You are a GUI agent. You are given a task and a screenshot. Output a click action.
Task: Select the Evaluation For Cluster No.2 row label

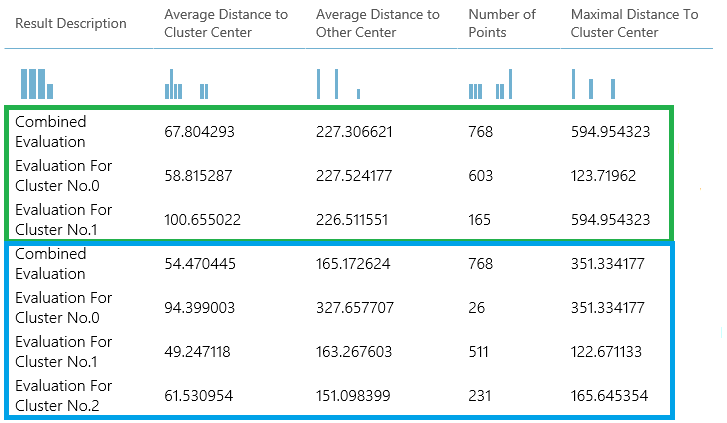pyautogui.click(x=64, y=396)
